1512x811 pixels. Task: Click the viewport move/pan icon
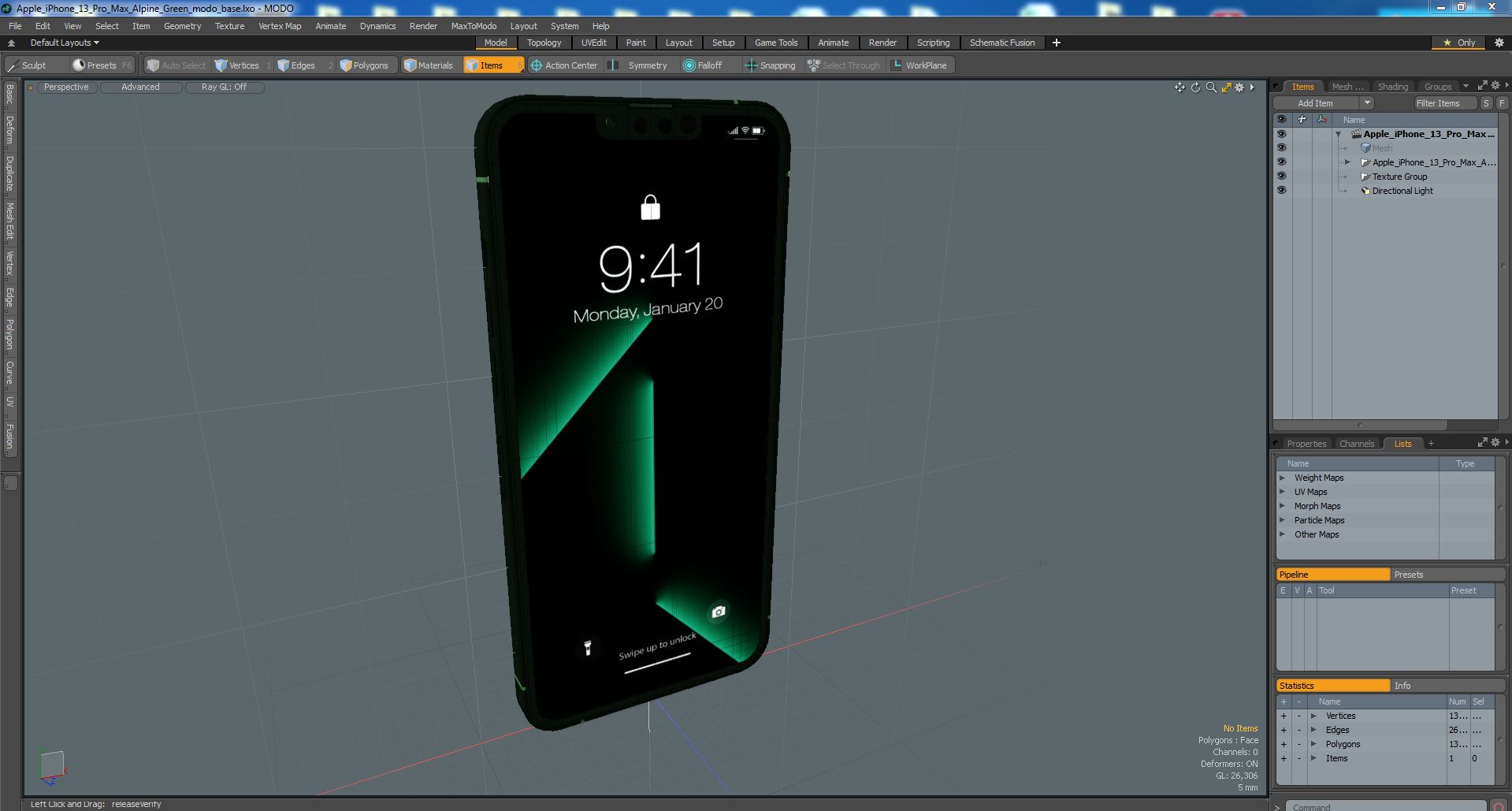(x=1180, y=87)
